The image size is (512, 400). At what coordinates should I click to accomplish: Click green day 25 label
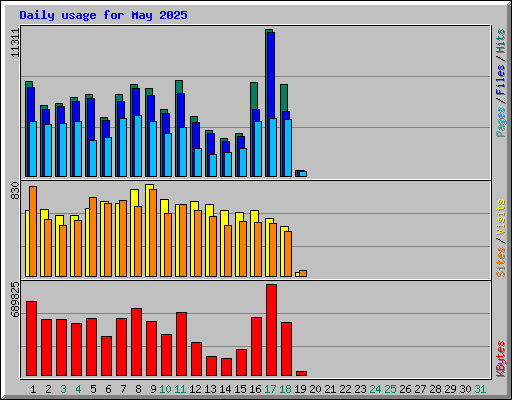[390, 389]
